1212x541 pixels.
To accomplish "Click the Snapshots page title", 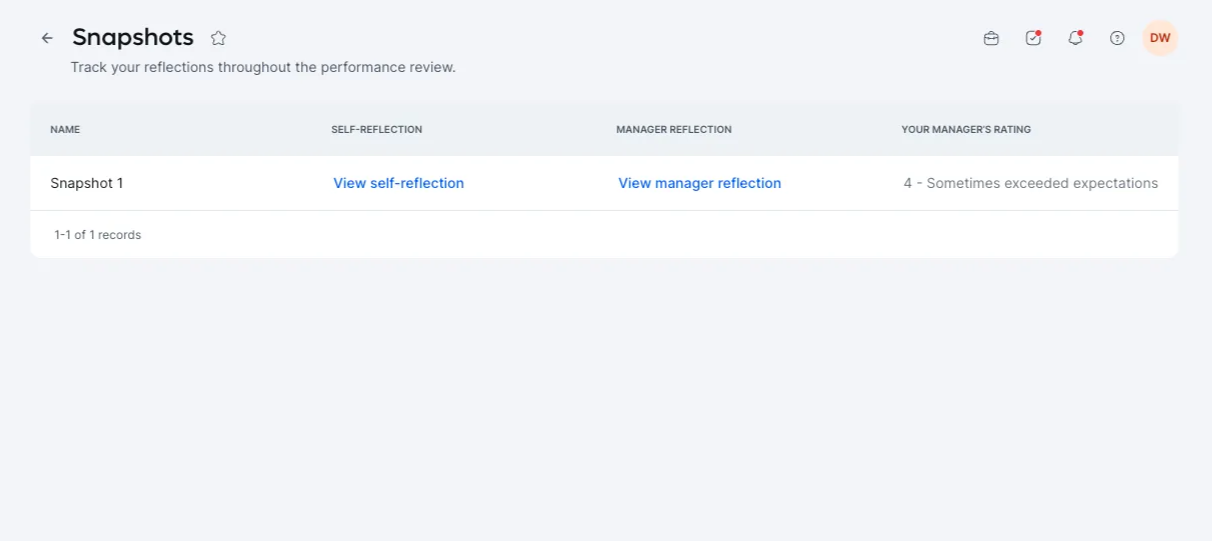I will (133, 37).
